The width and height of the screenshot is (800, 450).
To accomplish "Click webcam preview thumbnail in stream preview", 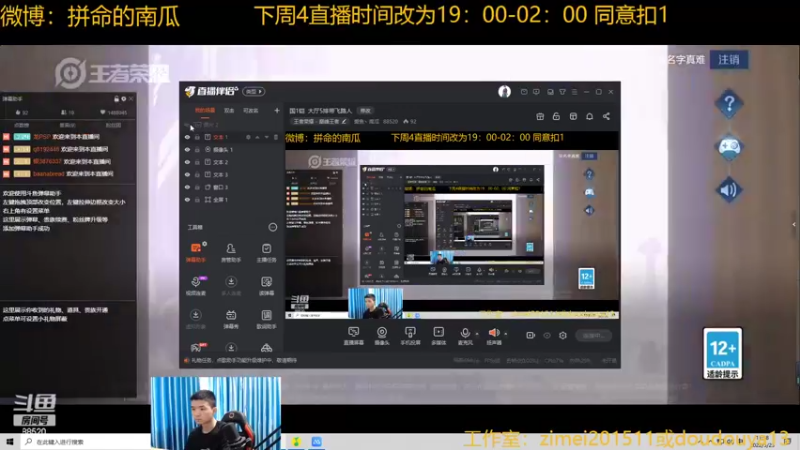I will pos(375,303).
